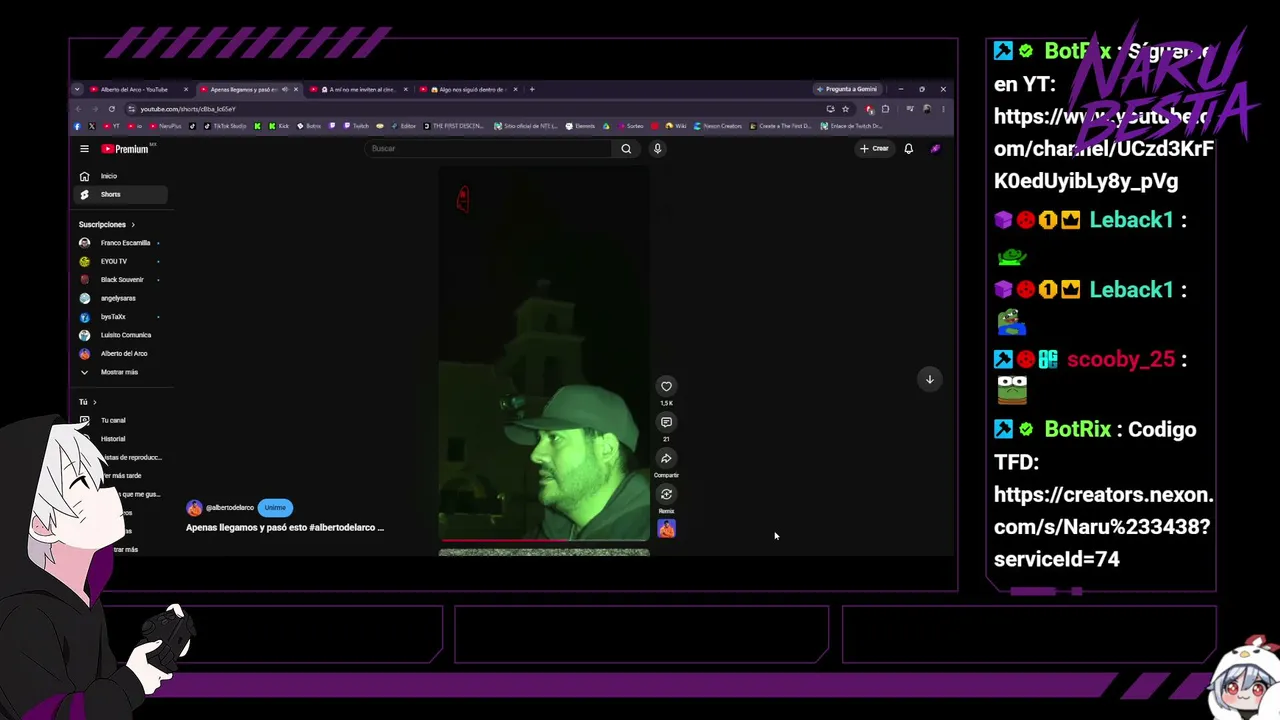Viewport: 1280px width, 720px height.
Task: Reload the page in the browser
Action: pos(111,109)
